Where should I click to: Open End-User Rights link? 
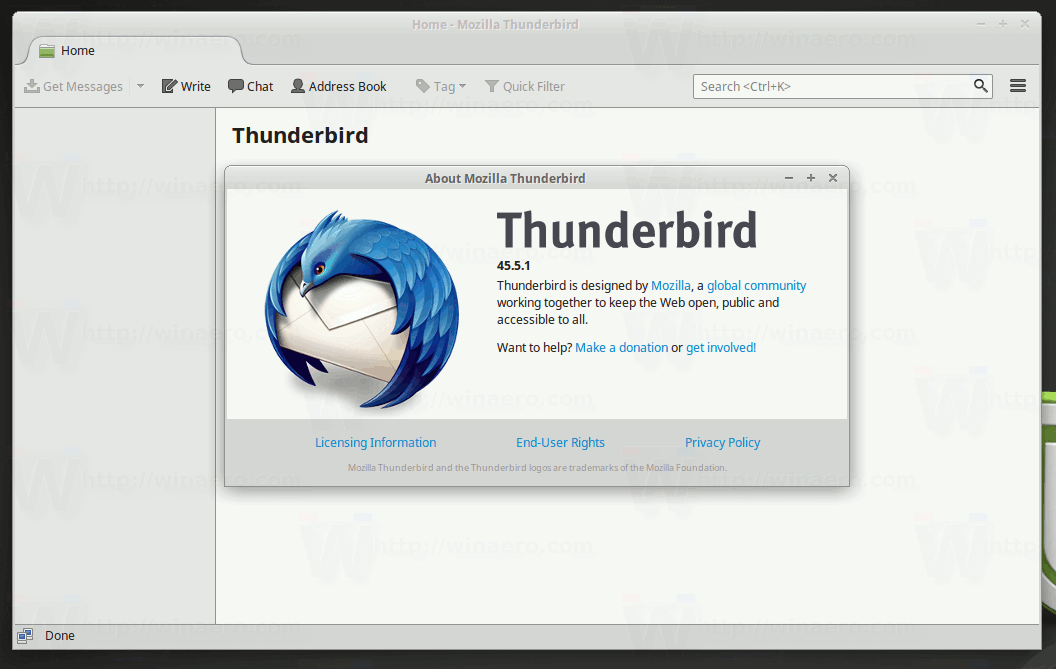tap(560, 443)
